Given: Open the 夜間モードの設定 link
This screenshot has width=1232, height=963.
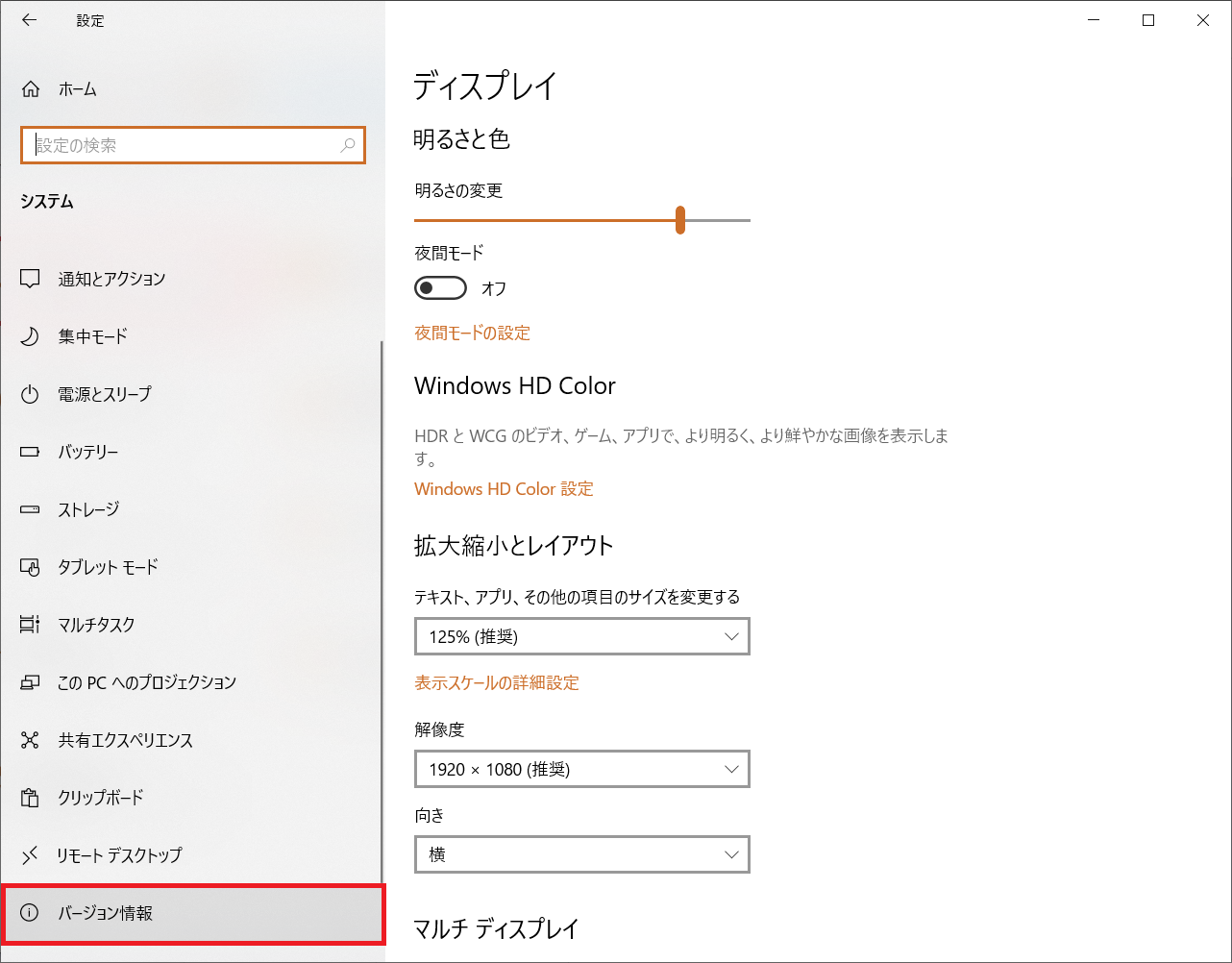Looking at the screenshot, I should 472,333.
